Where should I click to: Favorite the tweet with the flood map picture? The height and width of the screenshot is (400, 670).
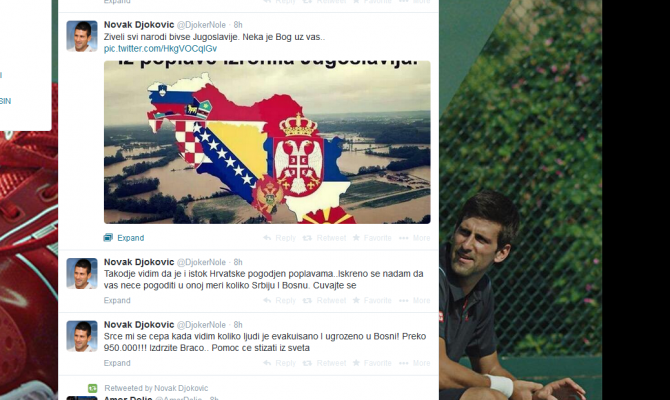point(372,238)
